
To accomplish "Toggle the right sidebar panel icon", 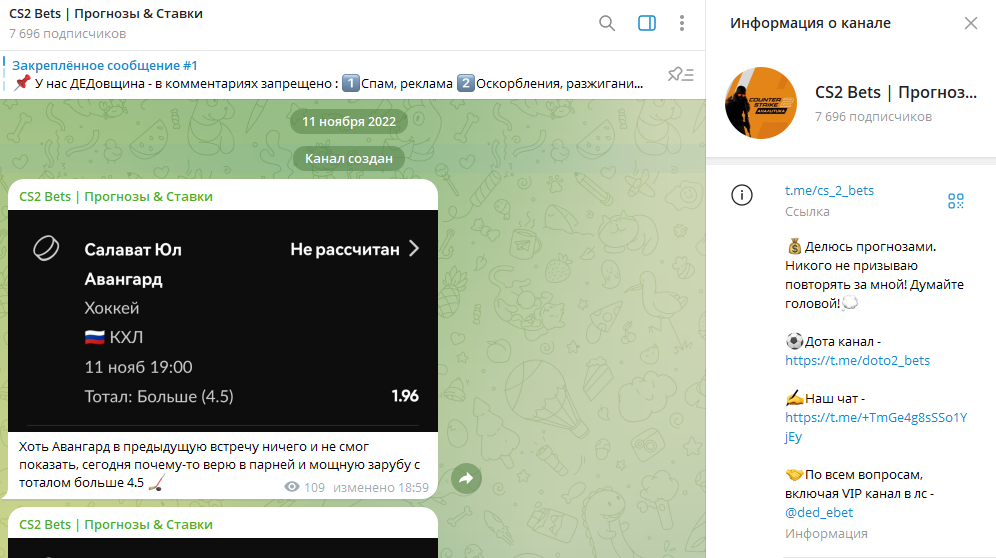I will coord(647,24).
